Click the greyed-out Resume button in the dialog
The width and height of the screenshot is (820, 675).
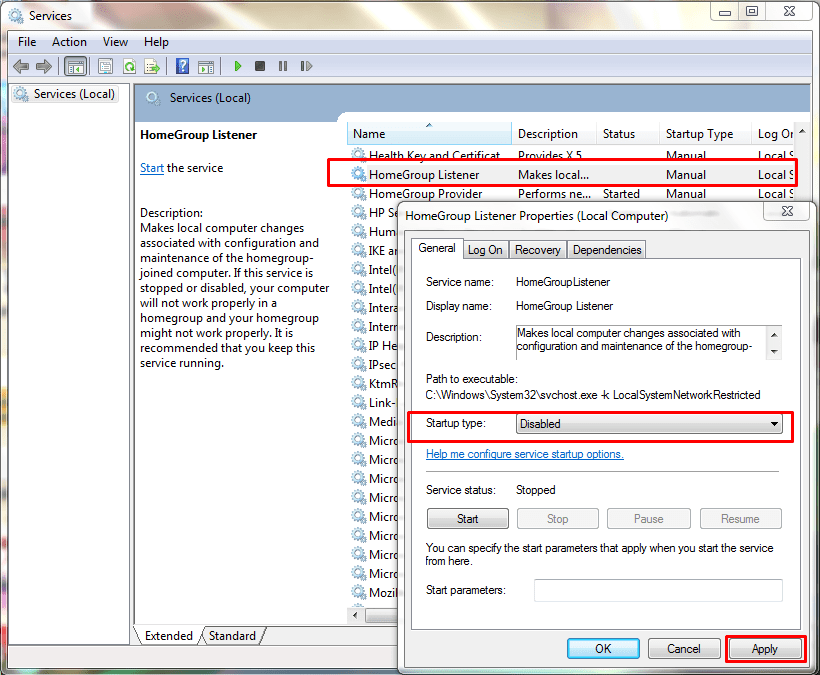pyautogui.click(x=740, y=519)
